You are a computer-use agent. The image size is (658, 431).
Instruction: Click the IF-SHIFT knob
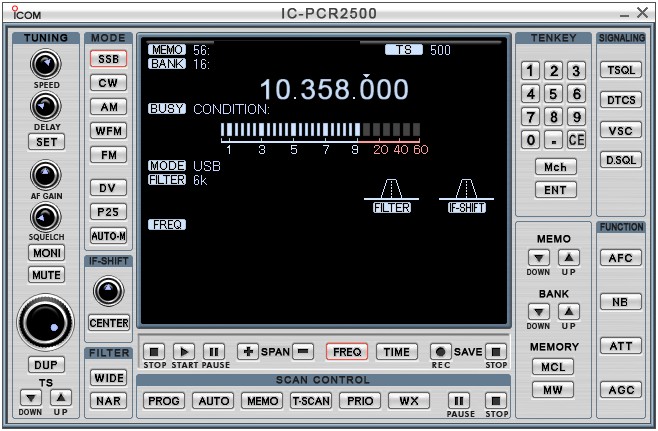click(x=108, y=291)
